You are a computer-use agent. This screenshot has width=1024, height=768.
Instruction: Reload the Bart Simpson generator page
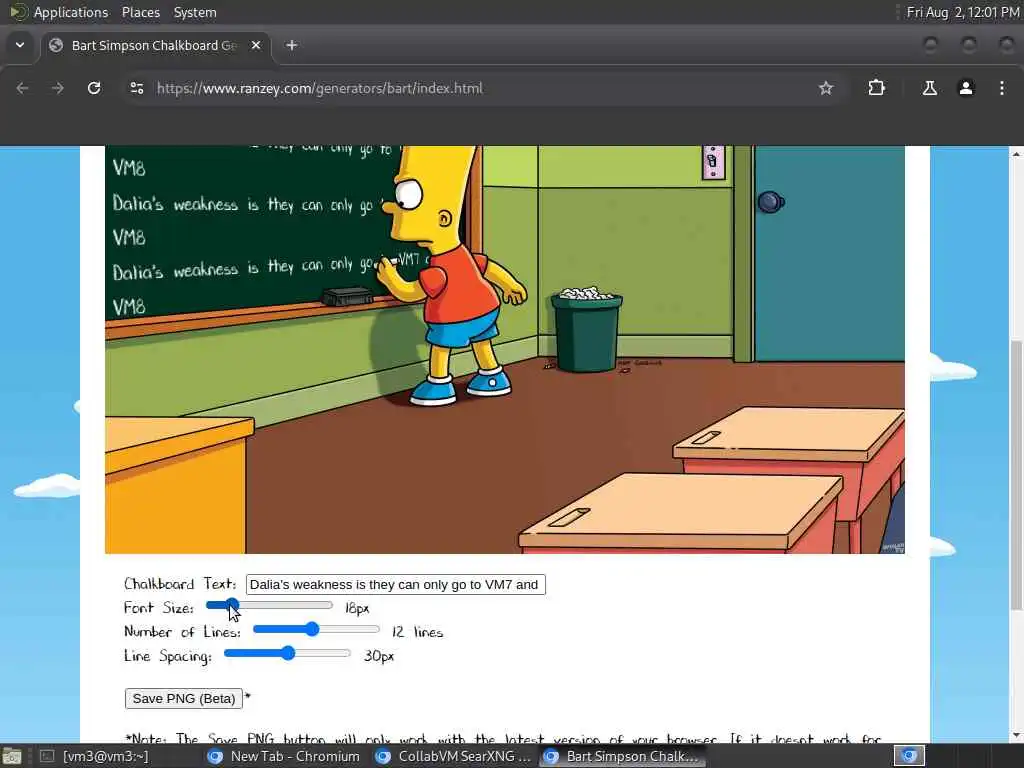tap(94, 88)
